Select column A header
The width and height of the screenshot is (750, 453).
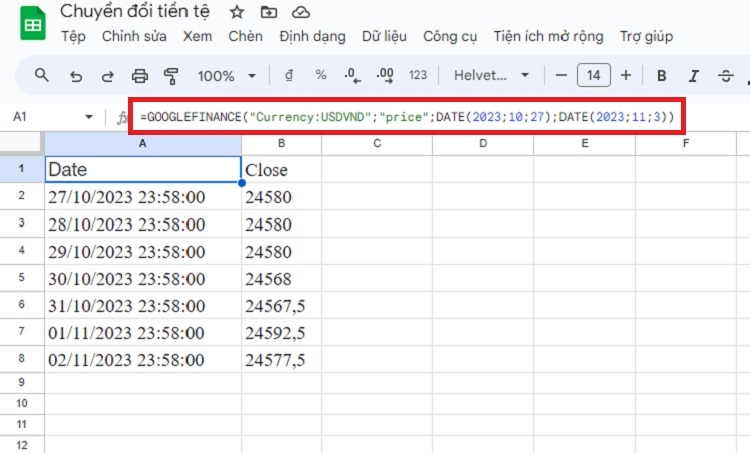point(143,143)
